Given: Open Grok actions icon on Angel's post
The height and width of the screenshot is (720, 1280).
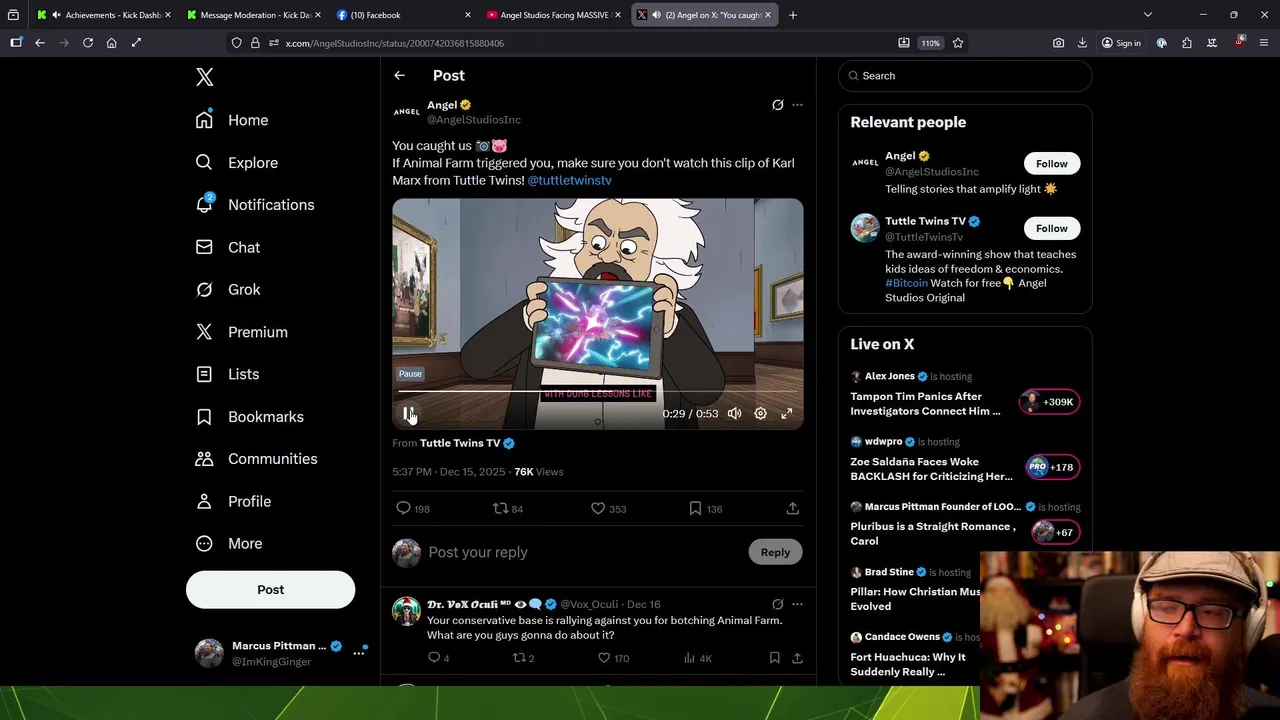Looking at the screenshot, I should coord(777,105).
